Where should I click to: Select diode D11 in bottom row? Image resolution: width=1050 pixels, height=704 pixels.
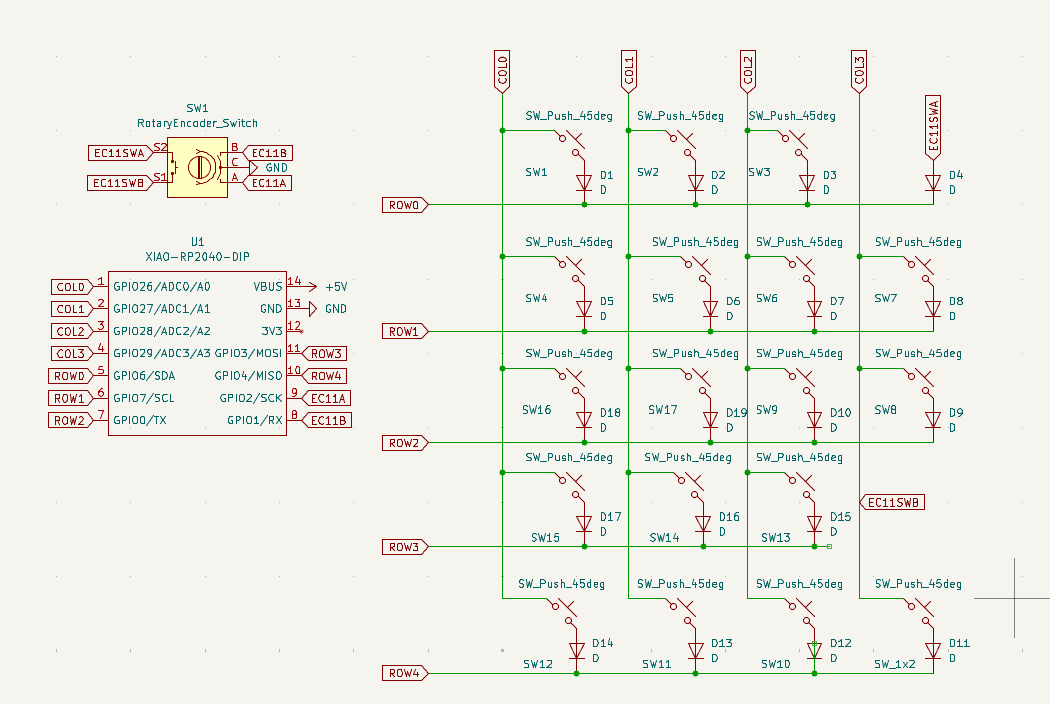[933, 650]
